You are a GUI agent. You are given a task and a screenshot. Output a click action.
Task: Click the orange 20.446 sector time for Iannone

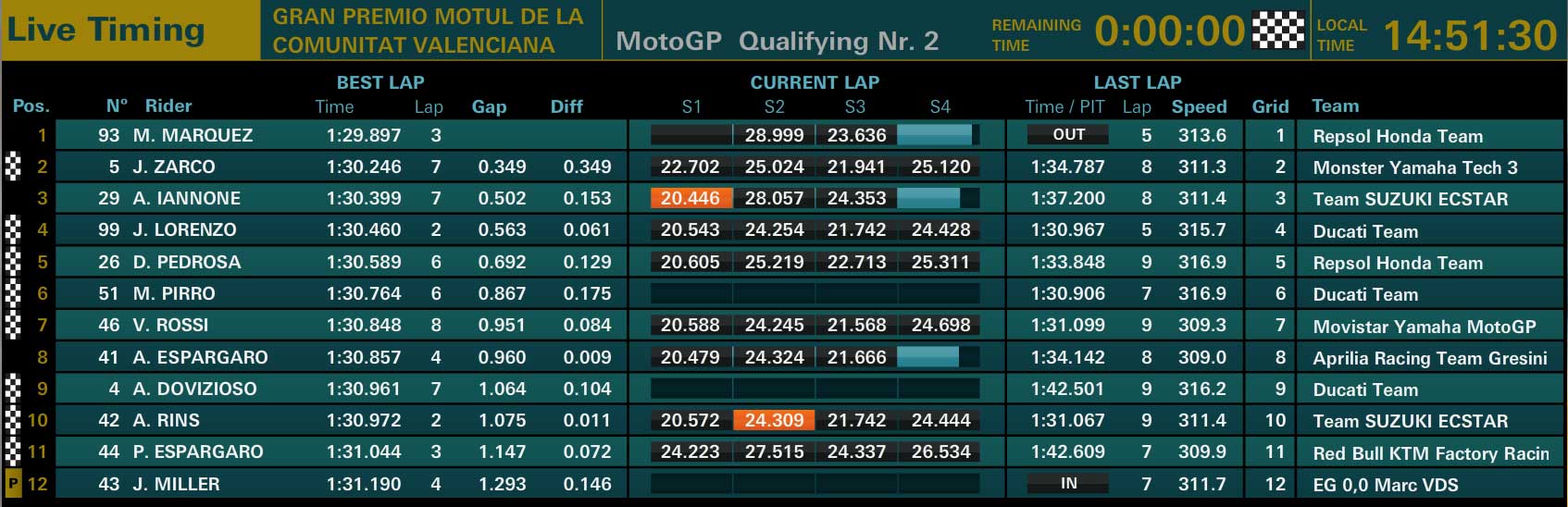coord(691,198)
